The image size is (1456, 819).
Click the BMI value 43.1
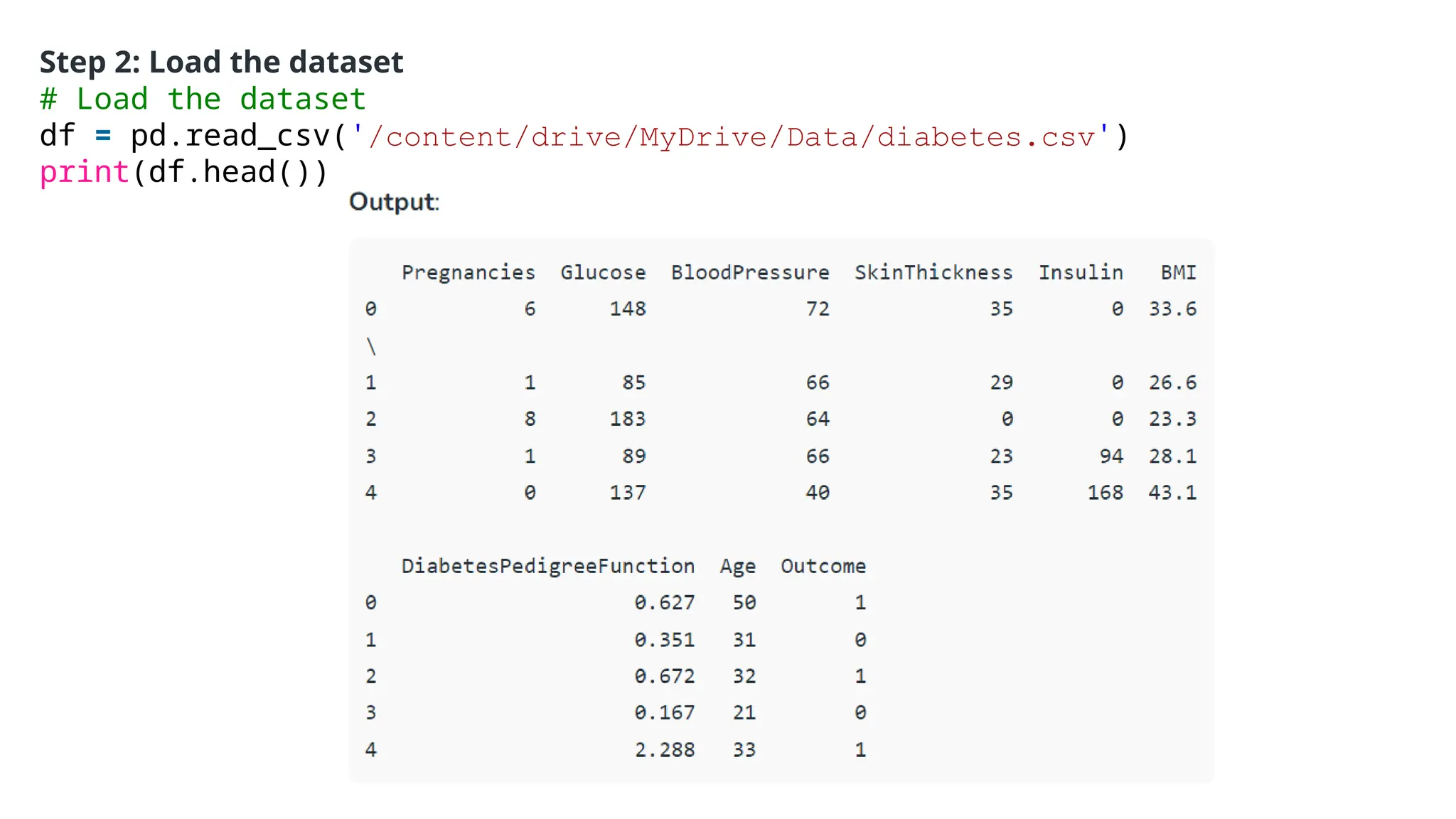(x=1172, y=493)
